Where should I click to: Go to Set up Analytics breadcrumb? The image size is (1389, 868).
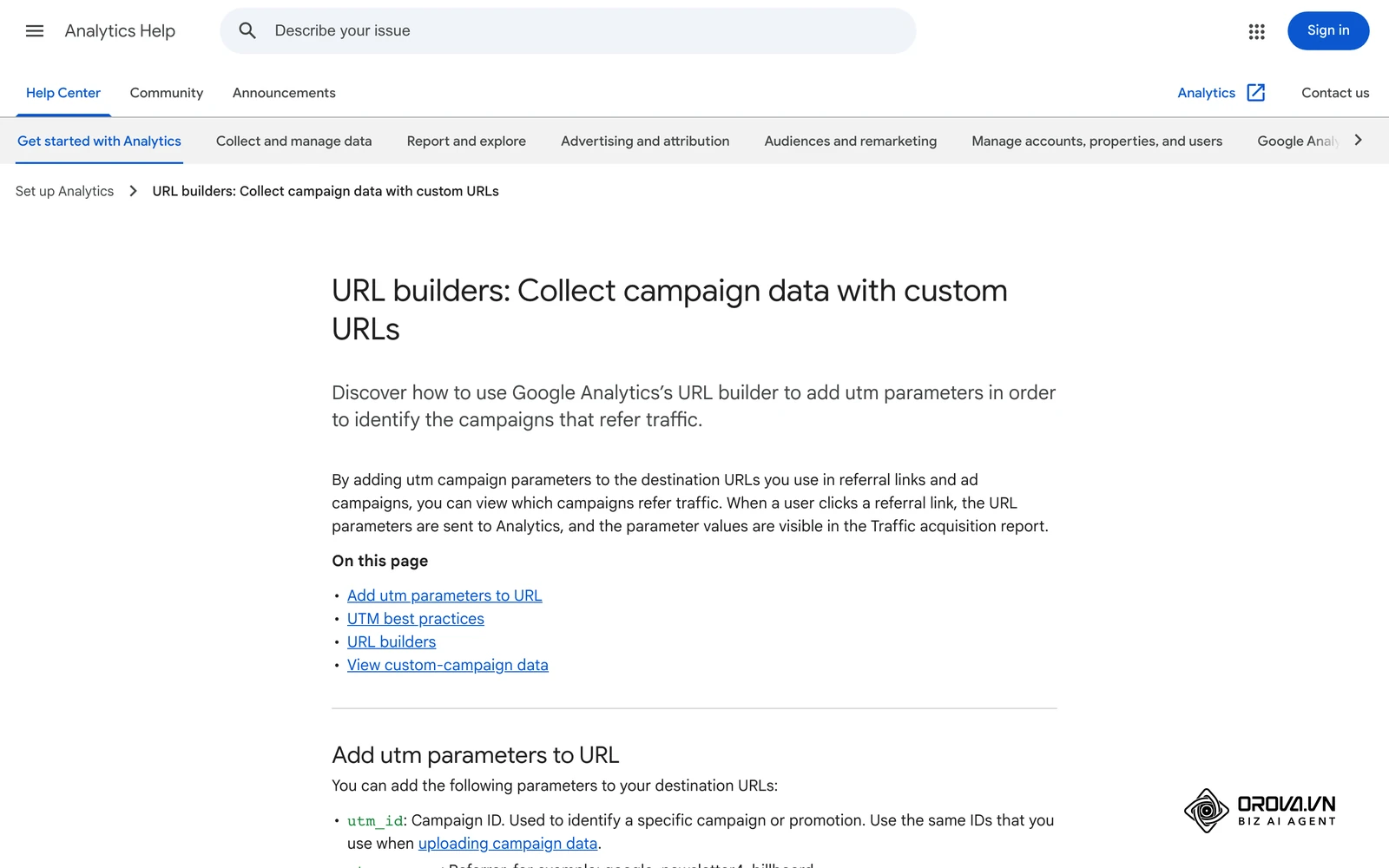(x=64, y=191)
